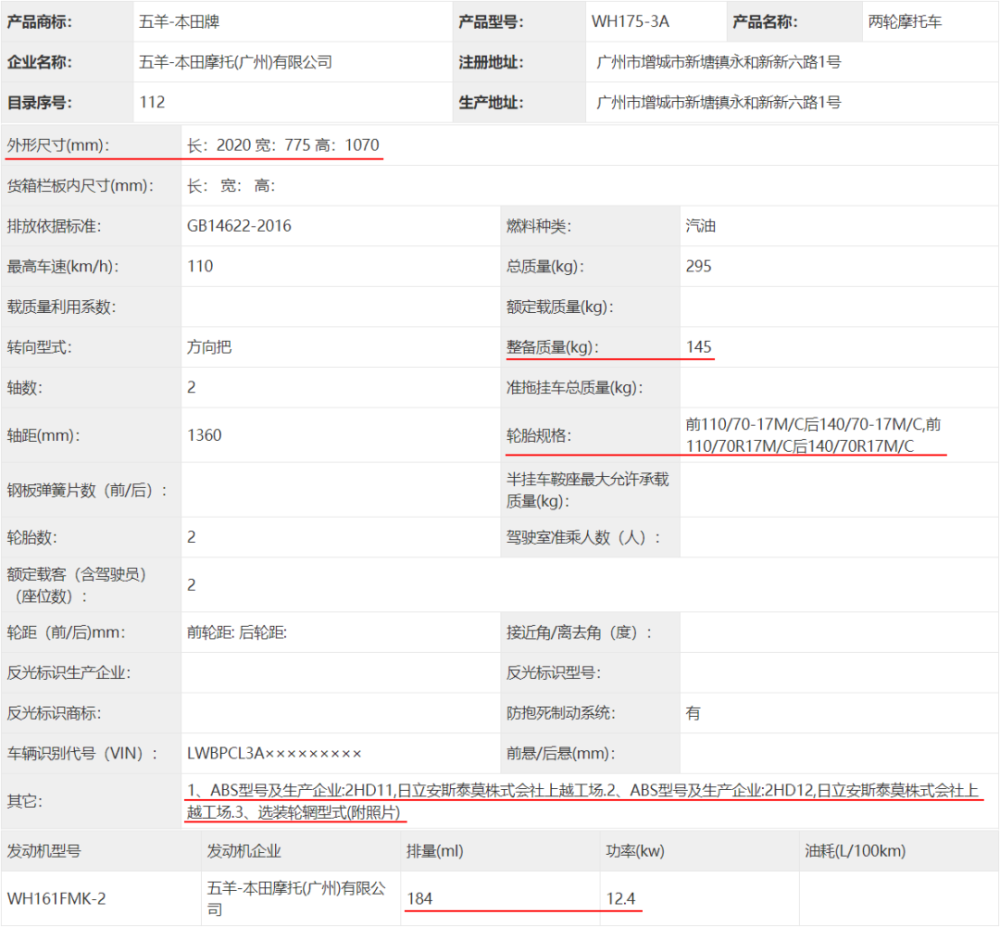Click the 载质量利用系数 label
The image size is (1000, 927).
[x=62, y=307]
